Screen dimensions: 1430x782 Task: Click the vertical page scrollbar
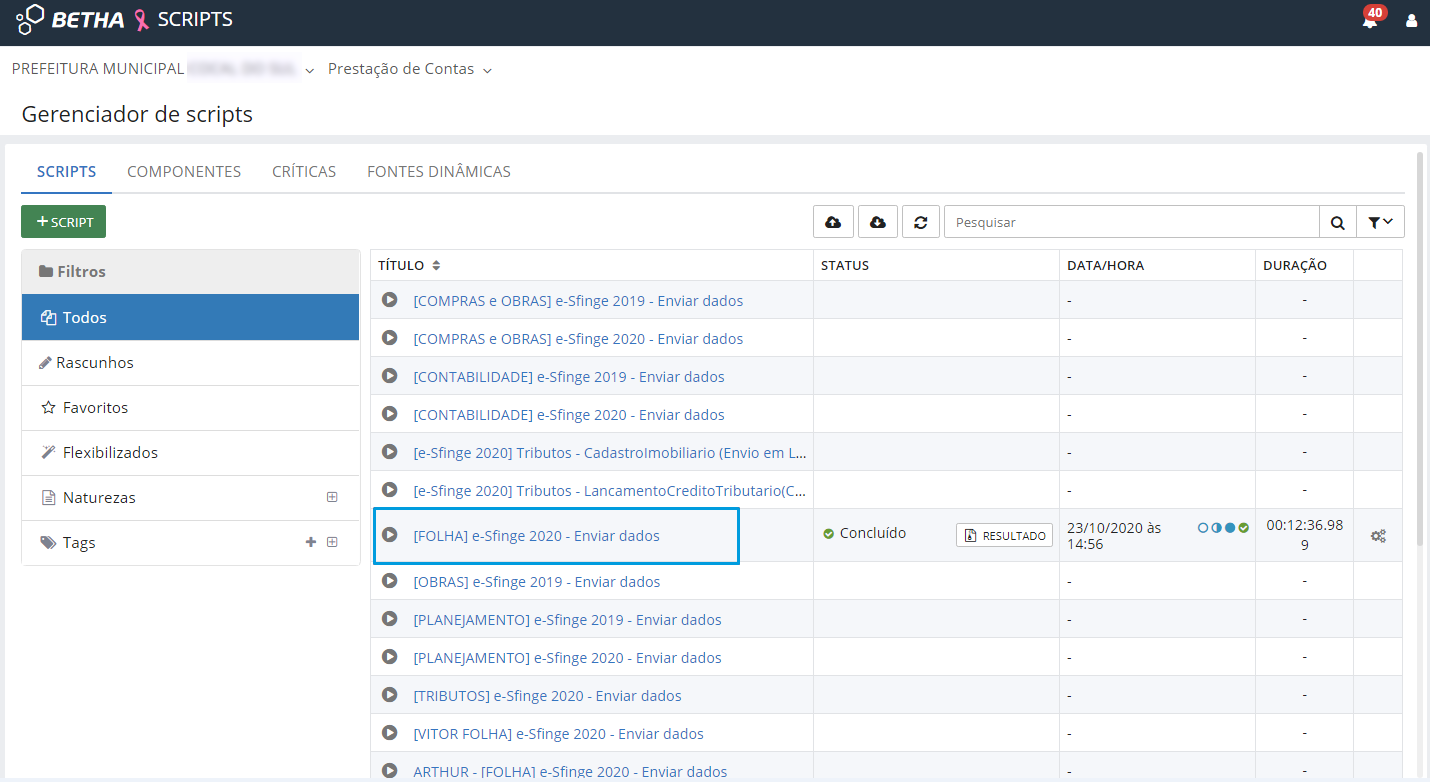coord(1420,350)
